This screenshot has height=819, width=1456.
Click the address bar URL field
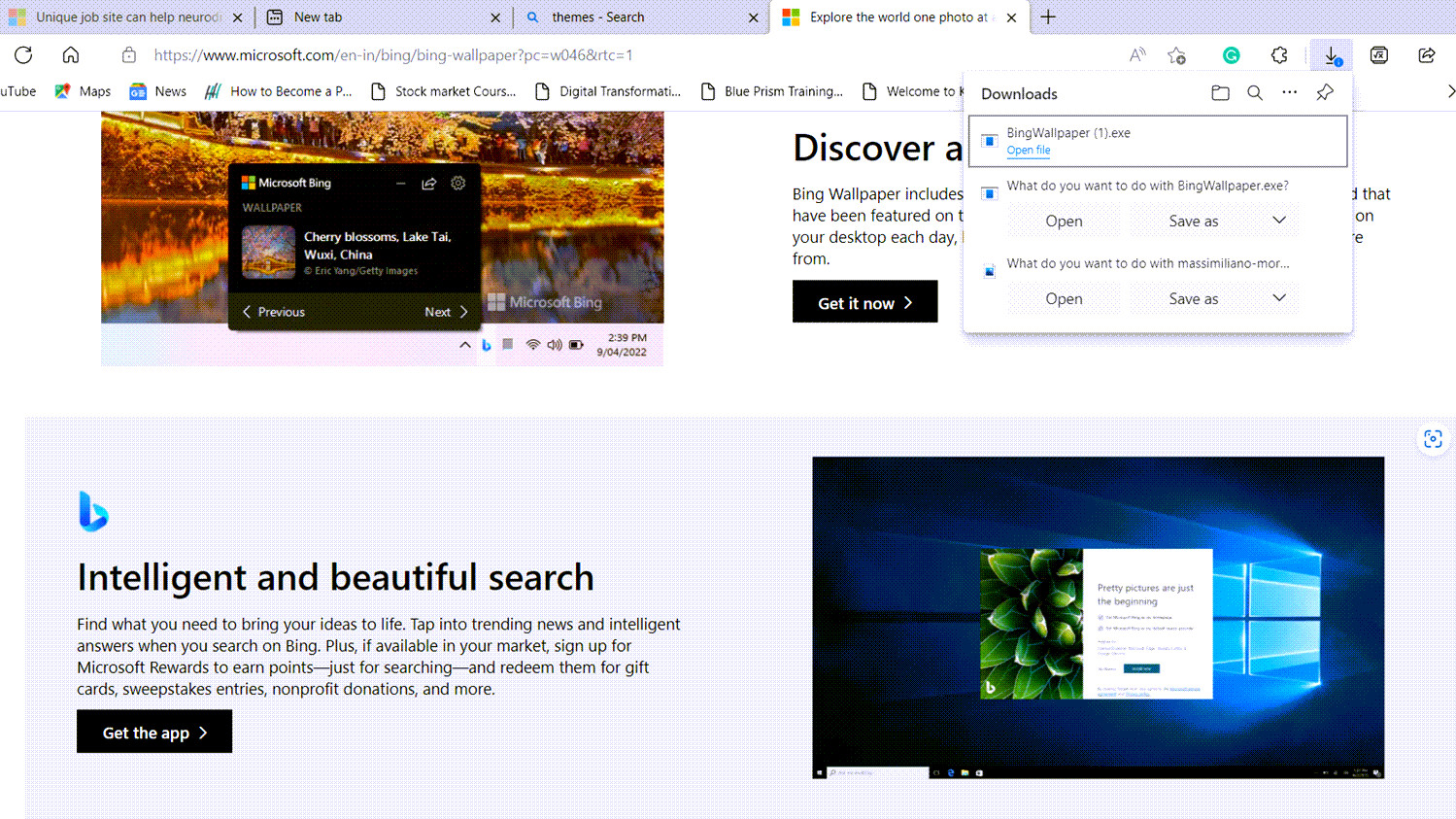coord(393,55)
